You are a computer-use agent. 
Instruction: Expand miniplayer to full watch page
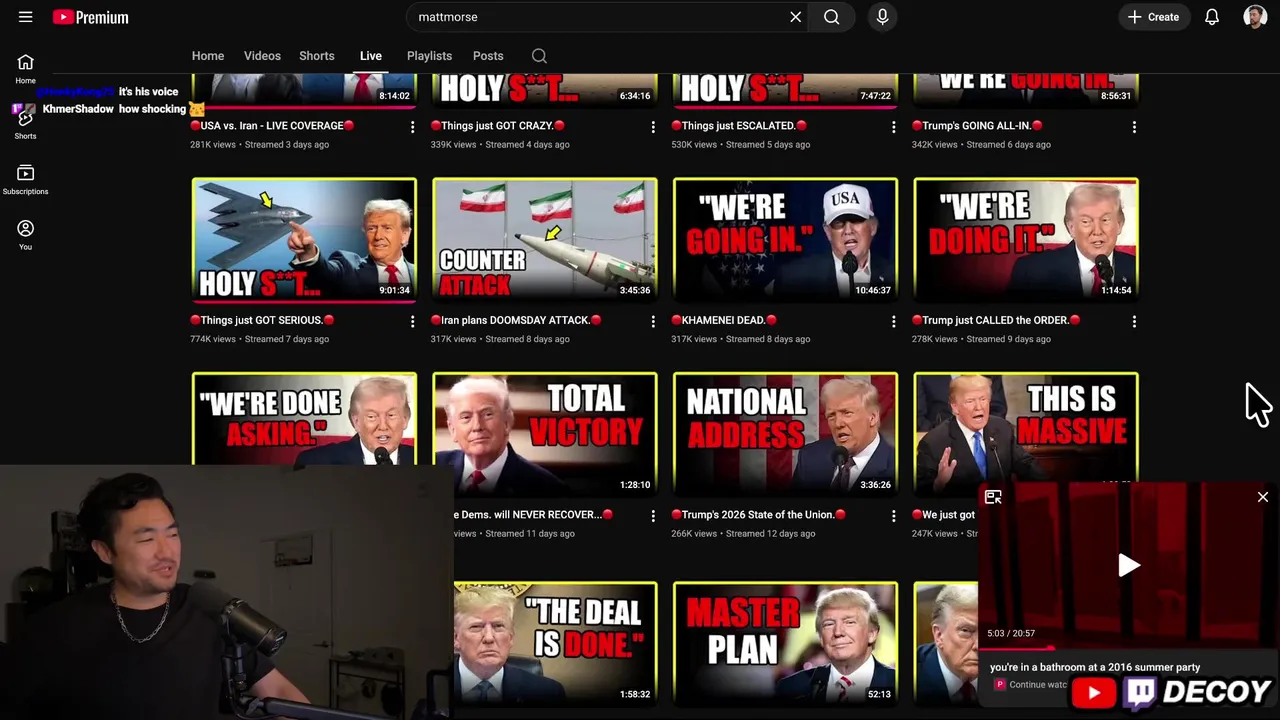tap(993, 497)
